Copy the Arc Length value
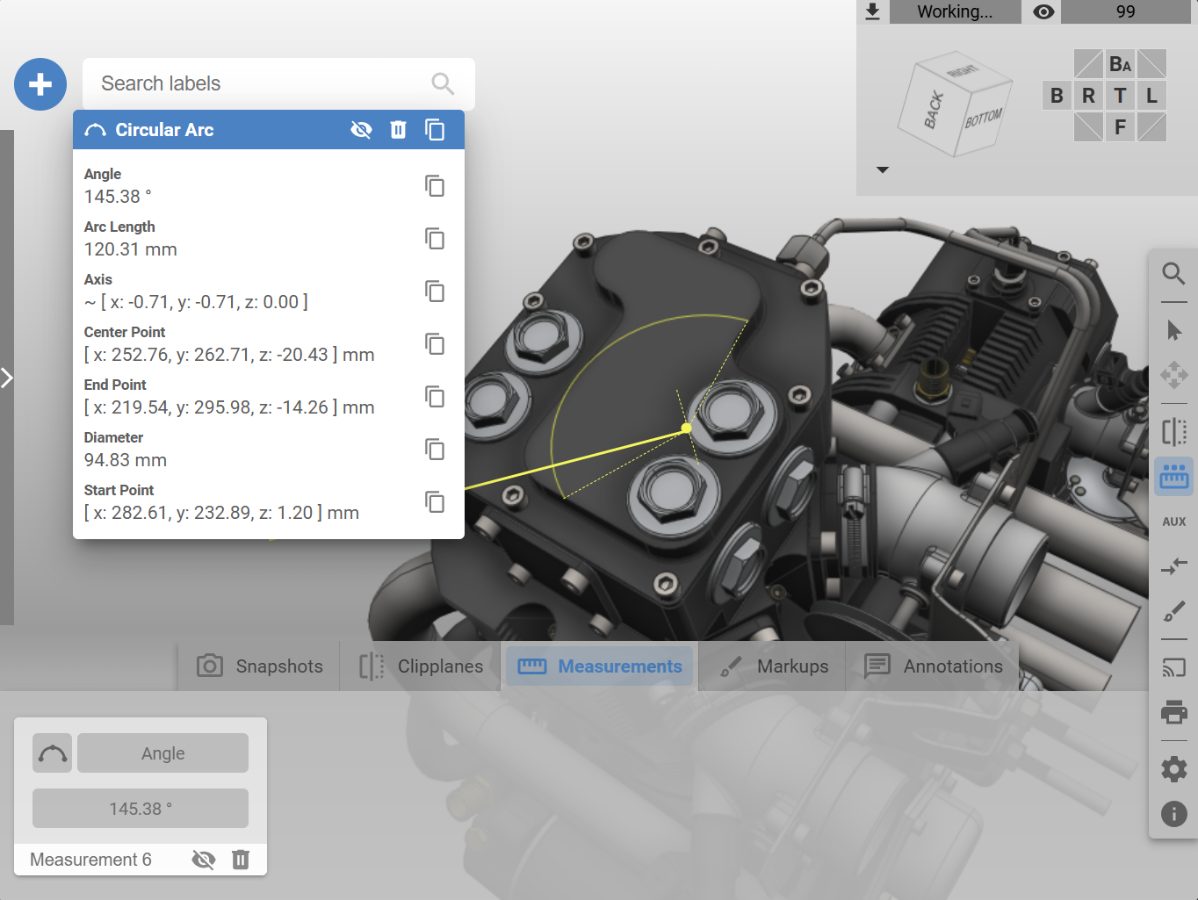This screenshot has height=900, width=1198. [435, 239]
